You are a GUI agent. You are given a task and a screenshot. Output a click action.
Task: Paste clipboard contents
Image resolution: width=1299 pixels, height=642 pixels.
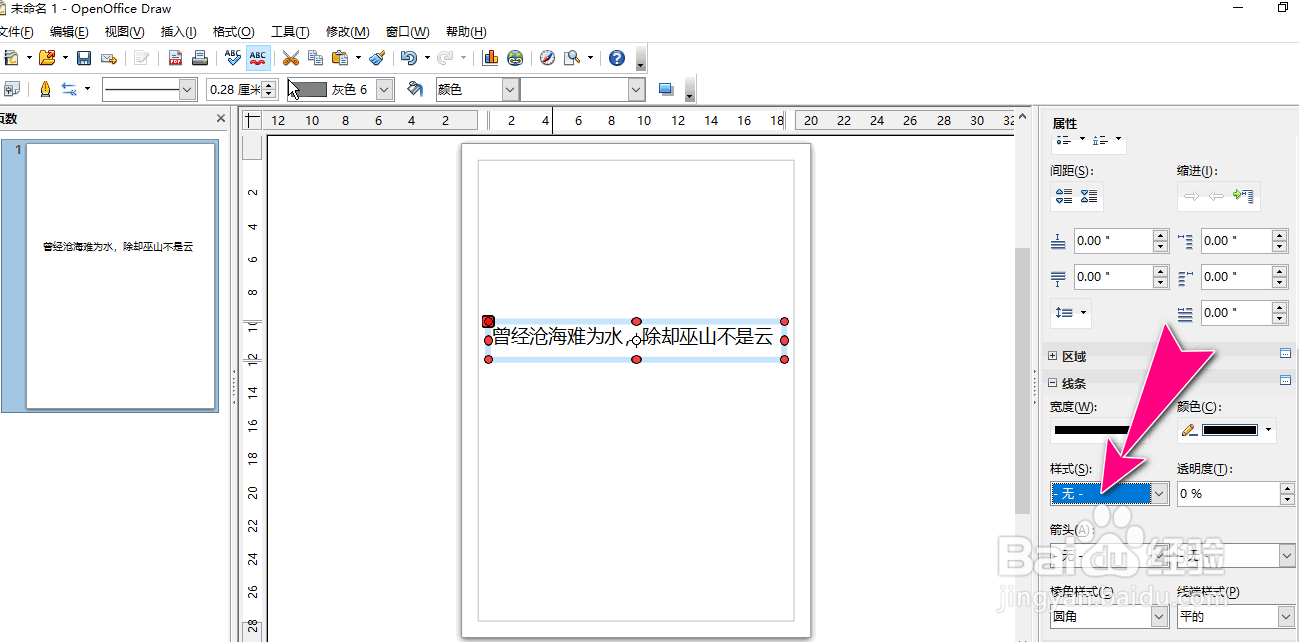[338, 58]
